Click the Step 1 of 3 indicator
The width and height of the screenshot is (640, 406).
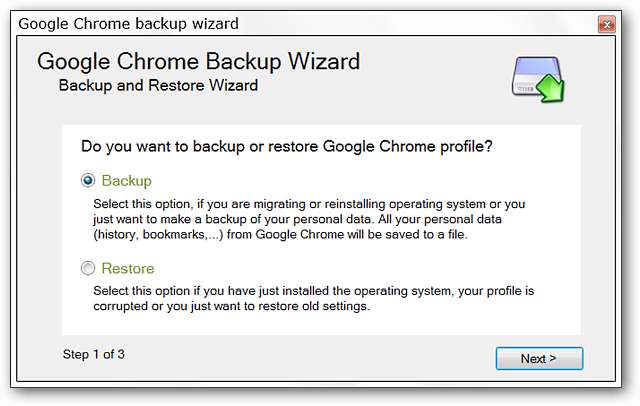[93, 354]
